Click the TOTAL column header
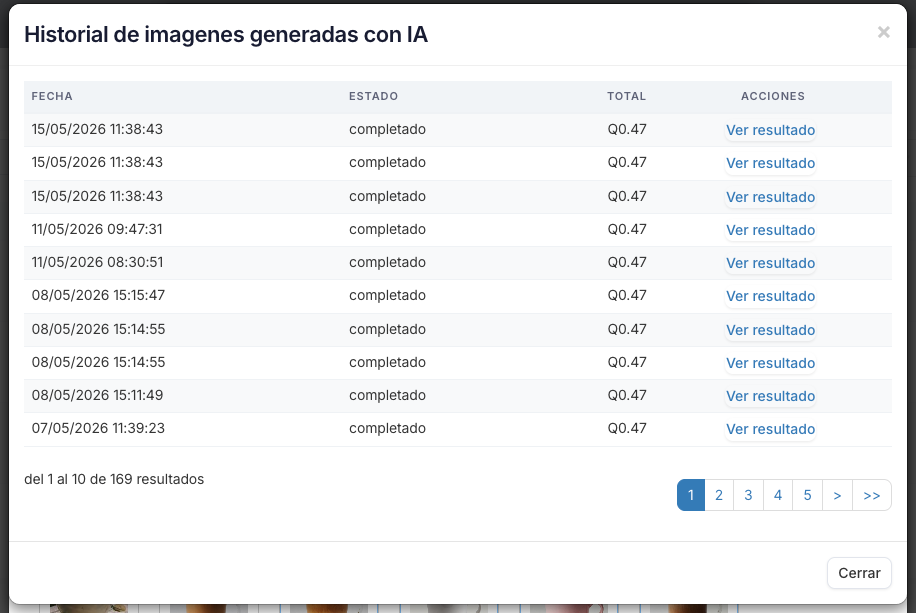The height and width of the screenshot is (613, 916). [626, 96]
